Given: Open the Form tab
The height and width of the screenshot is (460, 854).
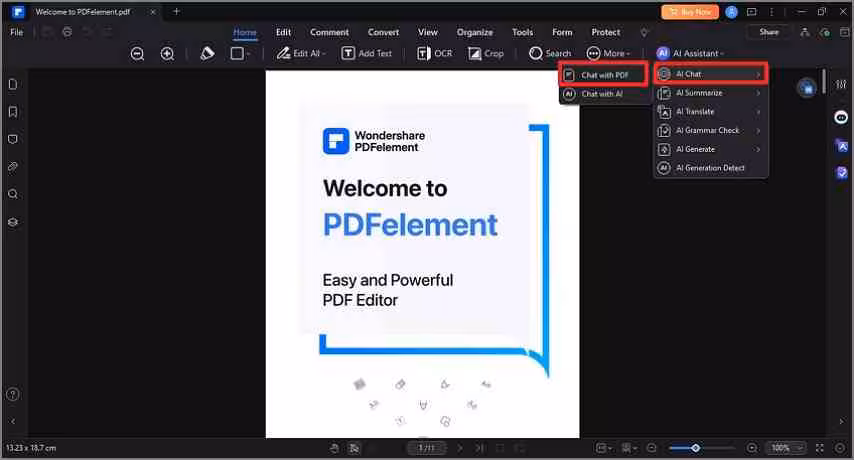Looking at the screenshot, I should [562, 32].
